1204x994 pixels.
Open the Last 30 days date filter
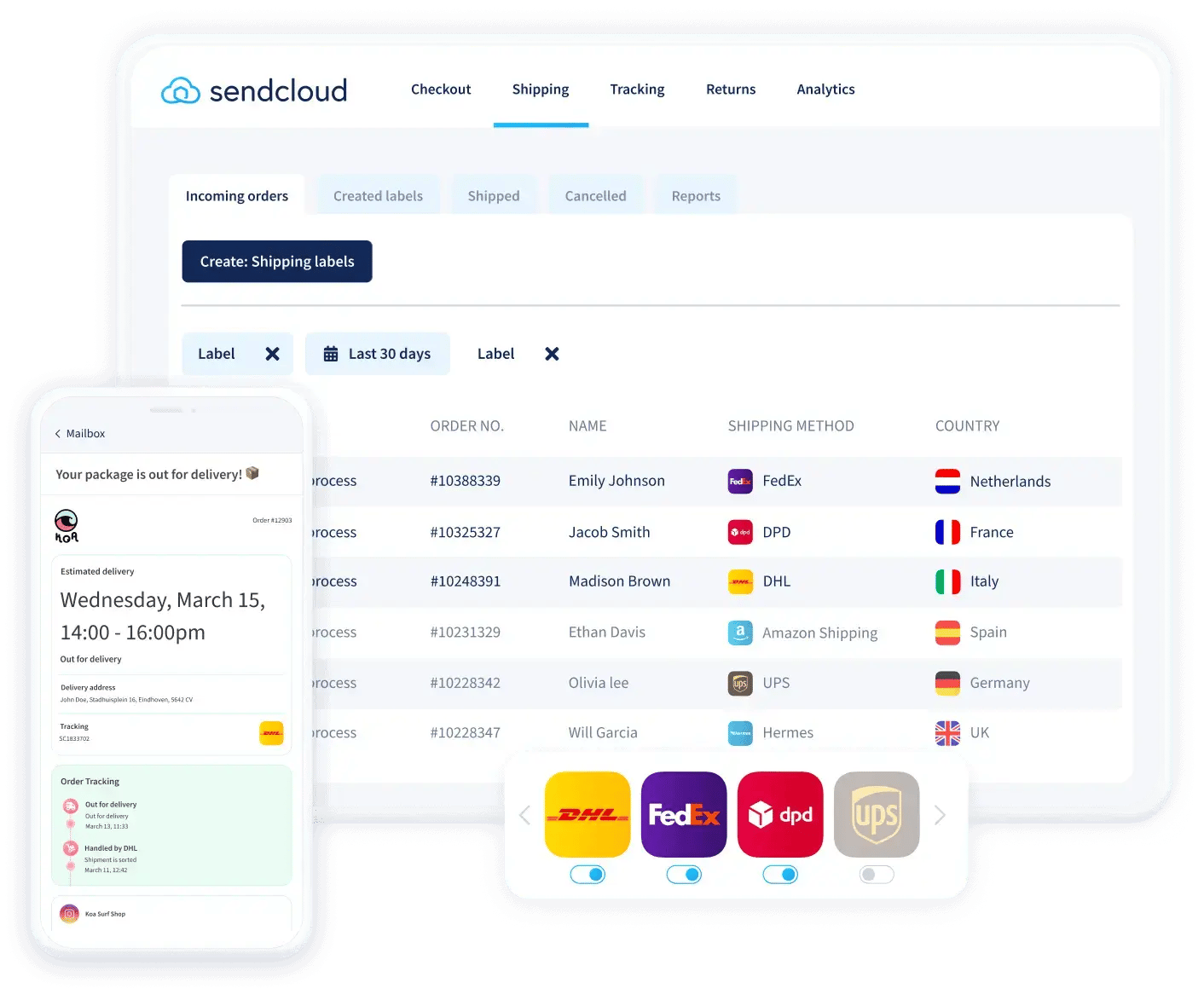coord(377,354)
